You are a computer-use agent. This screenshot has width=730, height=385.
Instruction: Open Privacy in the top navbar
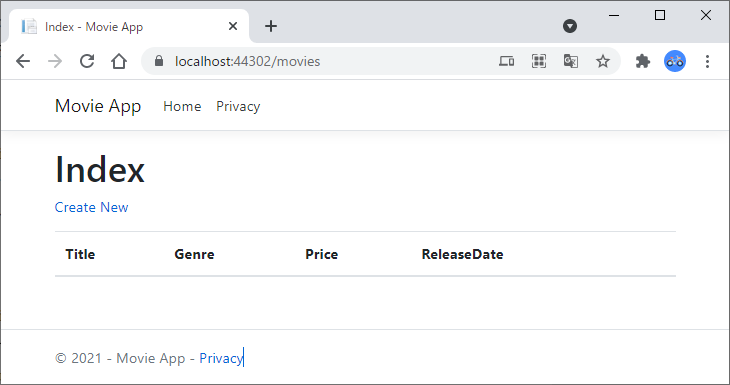pos(238,106)
